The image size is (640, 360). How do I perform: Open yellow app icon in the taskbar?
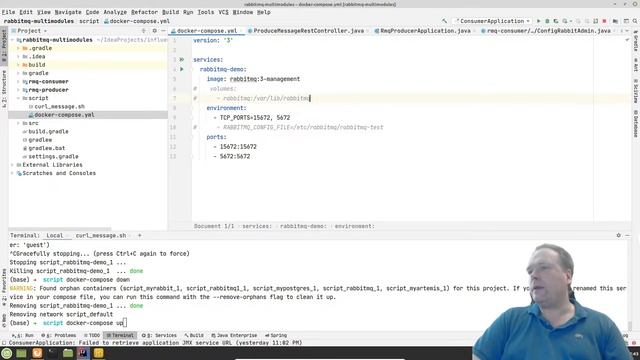(98, 353)
